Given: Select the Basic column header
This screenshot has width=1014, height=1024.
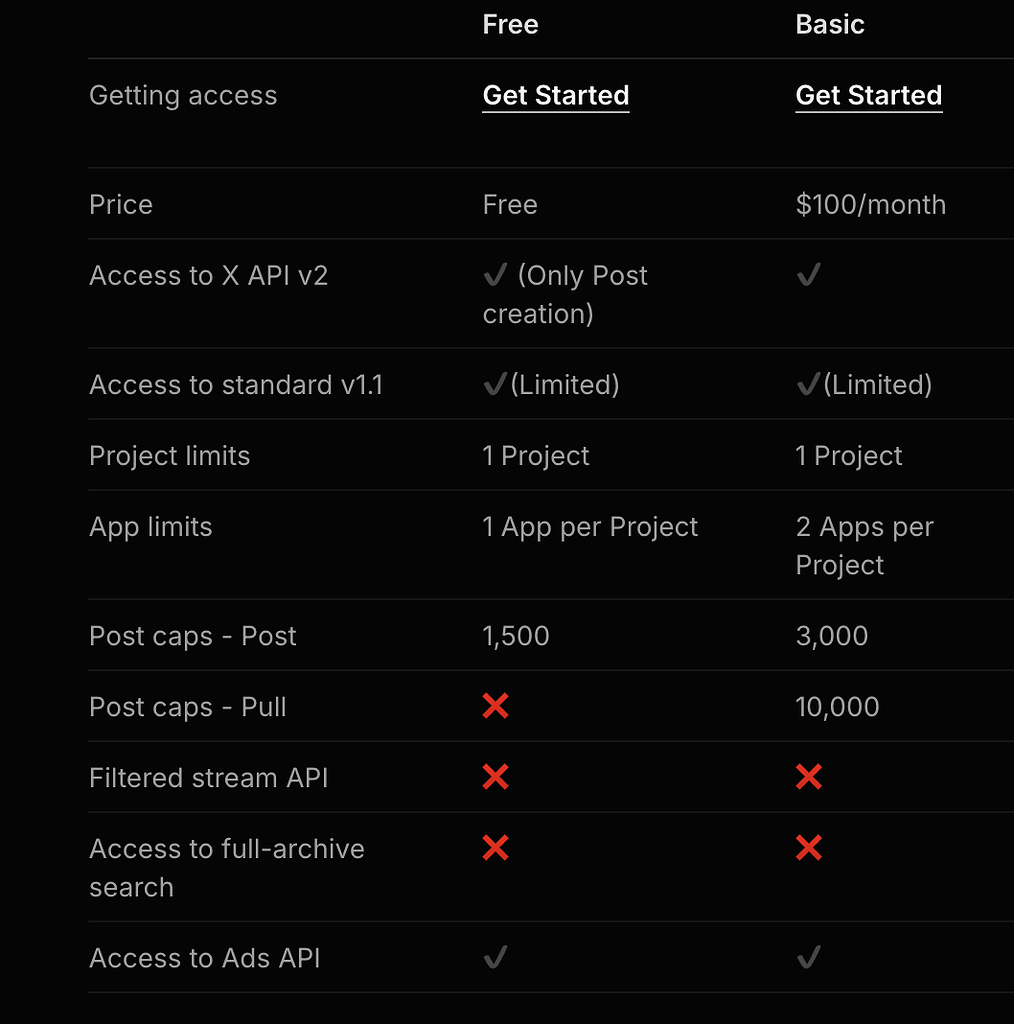Looking at the screenshot, I should point(830,24).
